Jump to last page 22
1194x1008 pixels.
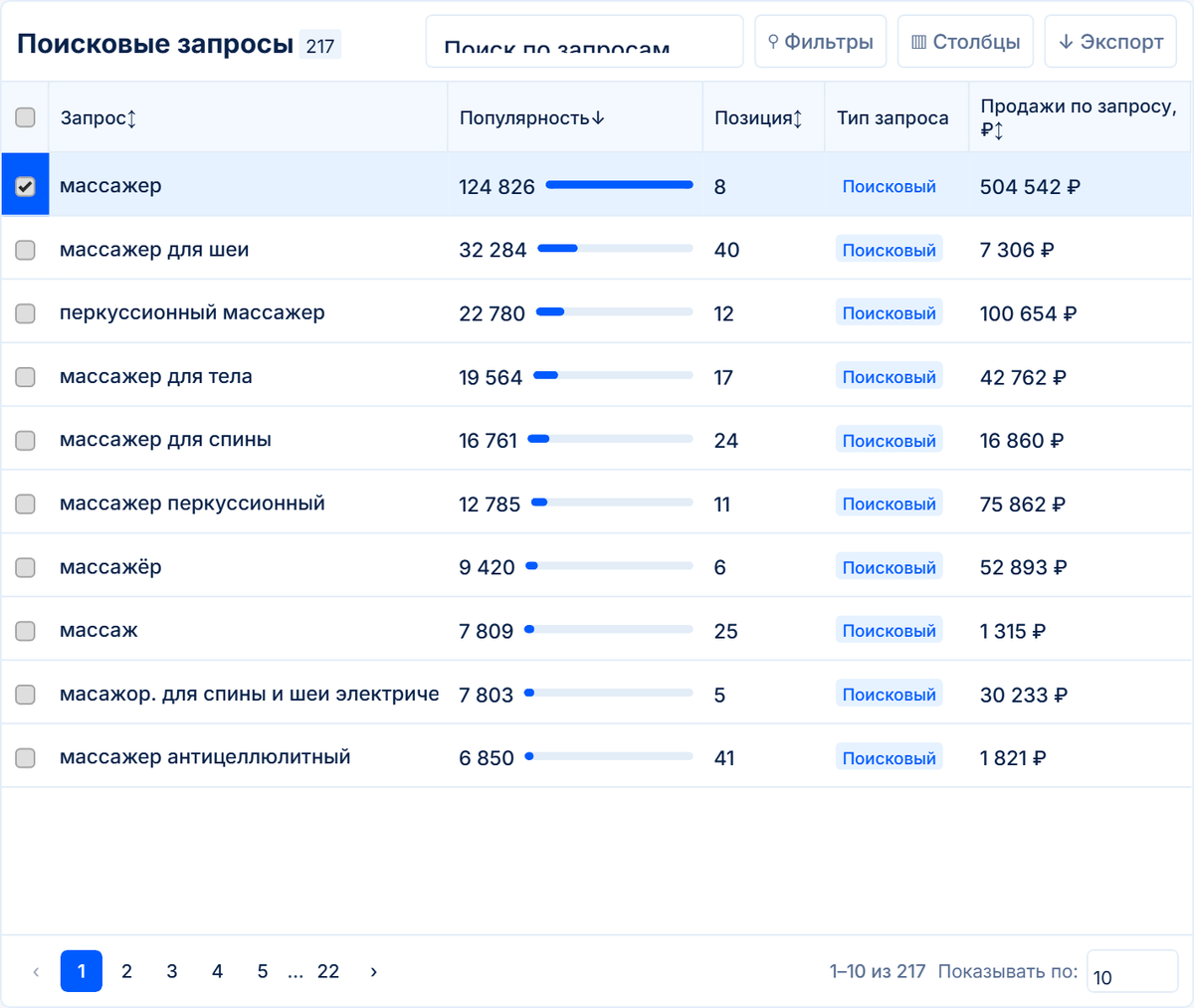click(x=328, y=971)
